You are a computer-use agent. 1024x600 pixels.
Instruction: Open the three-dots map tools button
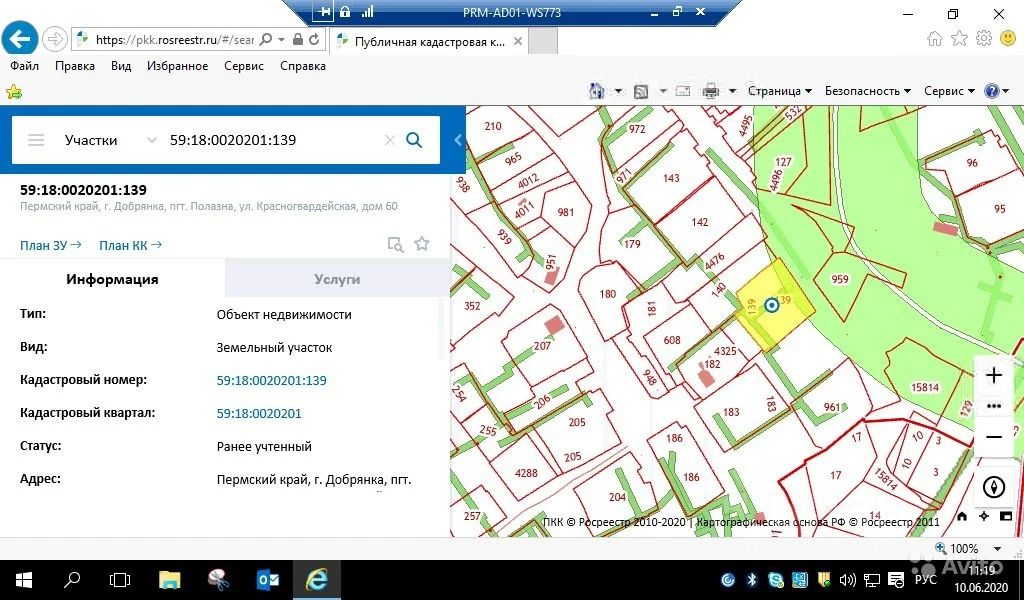tap(993, 406)
